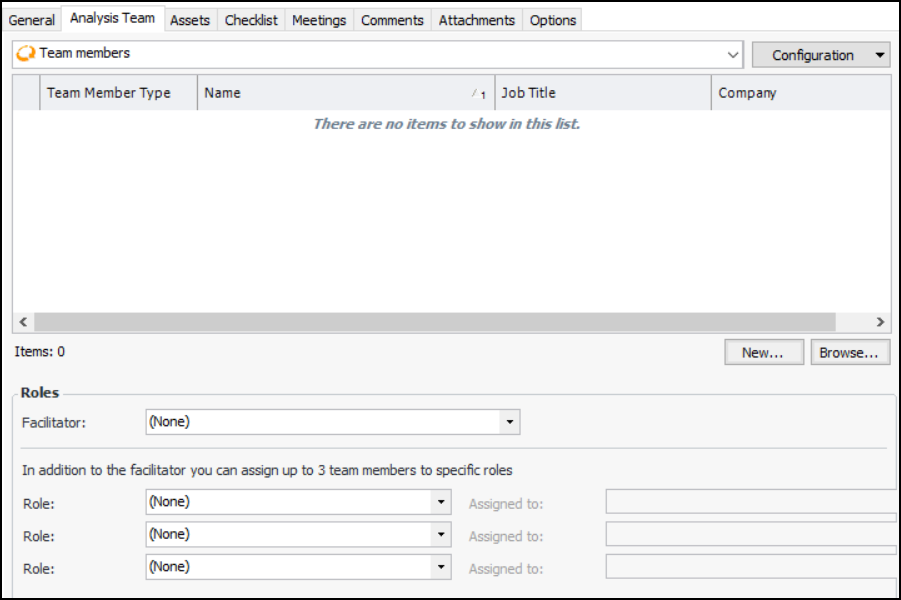Click the second Assigned to field
Image resolution: width=901 pixels, height=600 pixels.
click(x=753, y=534)
